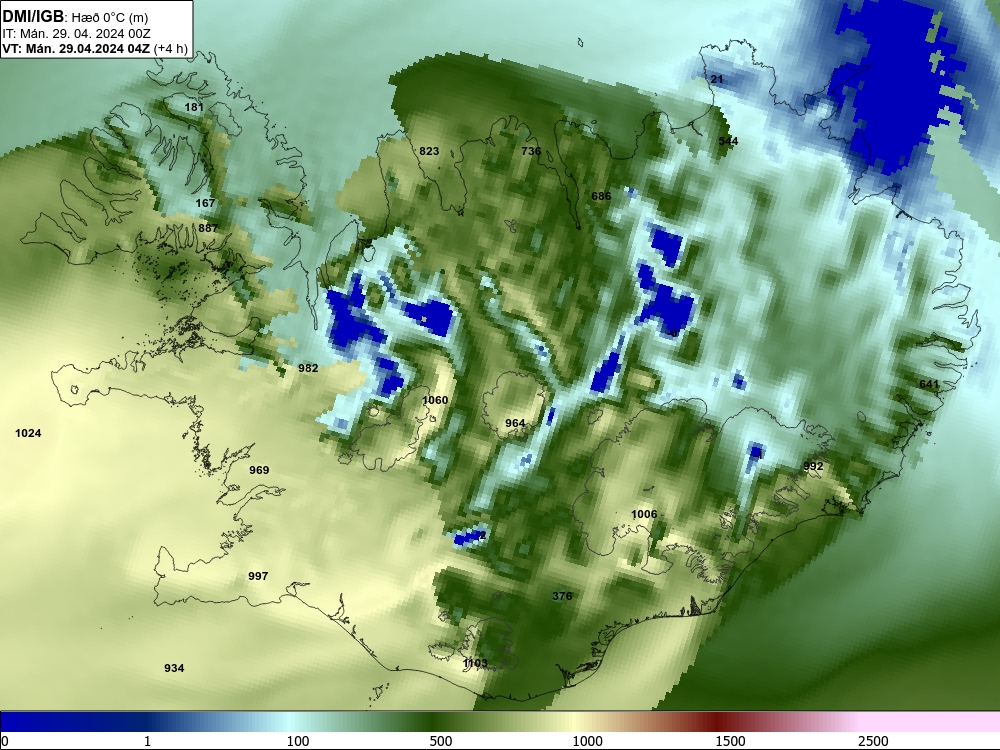The width and height of the screenshot is (1000, 750).
Task: Click the map value 982
Action: click(308, 368)
